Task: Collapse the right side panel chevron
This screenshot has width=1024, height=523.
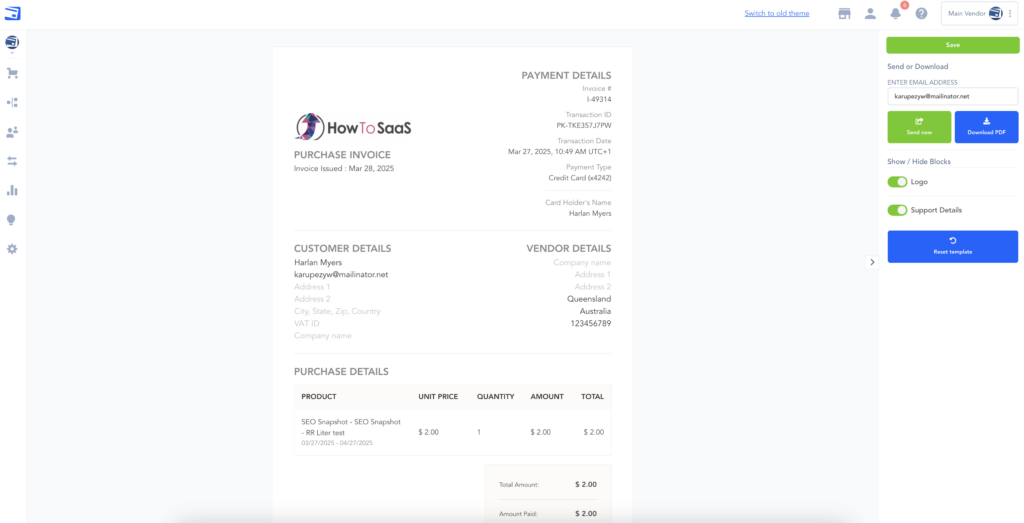Action: [871, 262]
